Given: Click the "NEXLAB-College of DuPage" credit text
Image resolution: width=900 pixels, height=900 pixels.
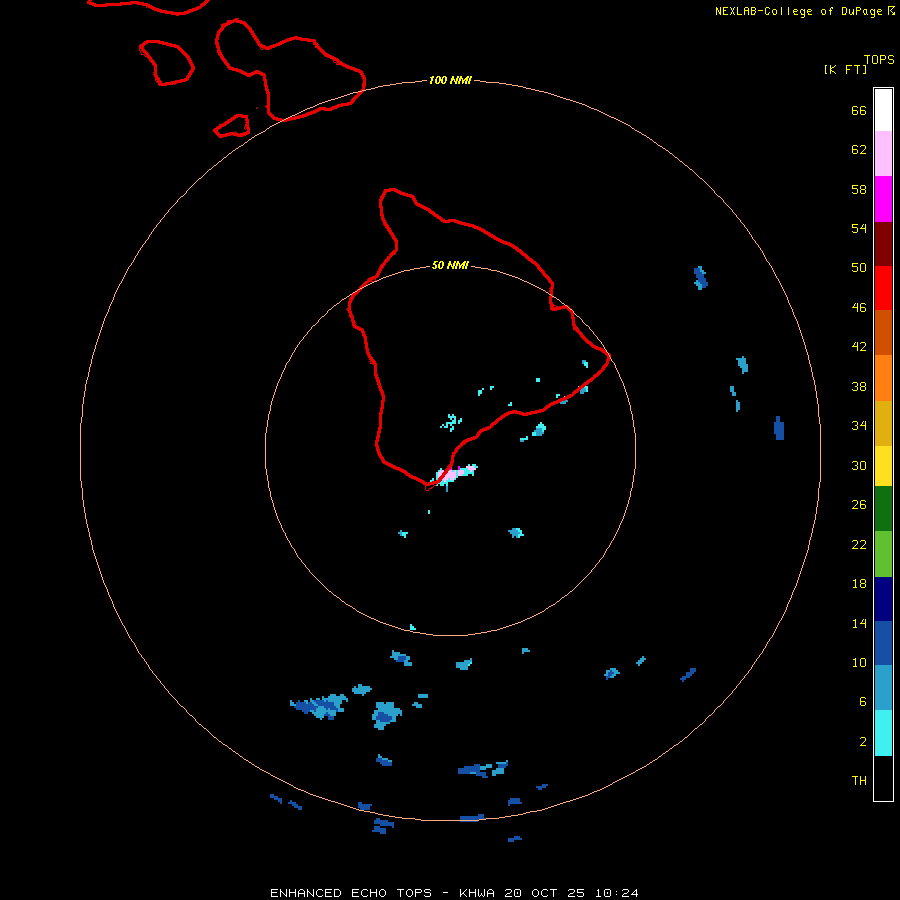Looking at the screenshot, I should pos(798,11).
